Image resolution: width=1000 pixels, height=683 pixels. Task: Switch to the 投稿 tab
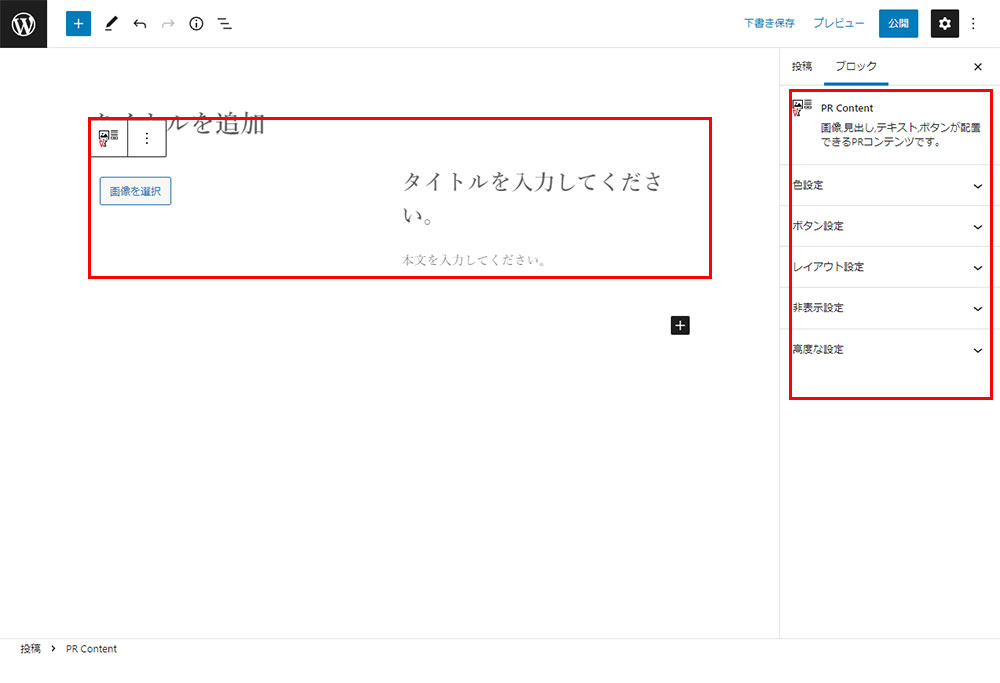[802, 66]
